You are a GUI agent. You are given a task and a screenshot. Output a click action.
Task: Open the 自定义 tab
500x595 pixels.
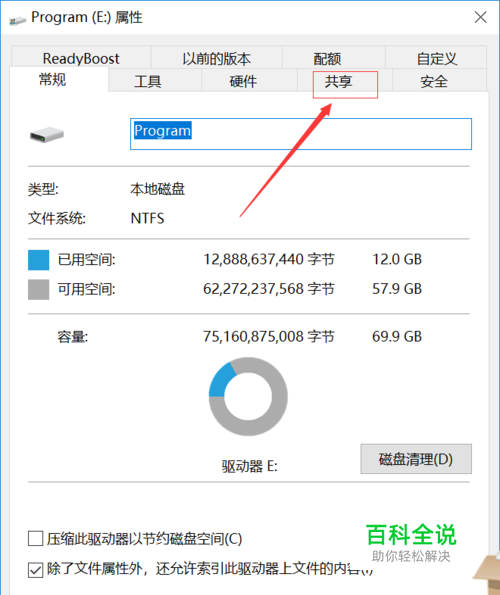pos(437,58)
